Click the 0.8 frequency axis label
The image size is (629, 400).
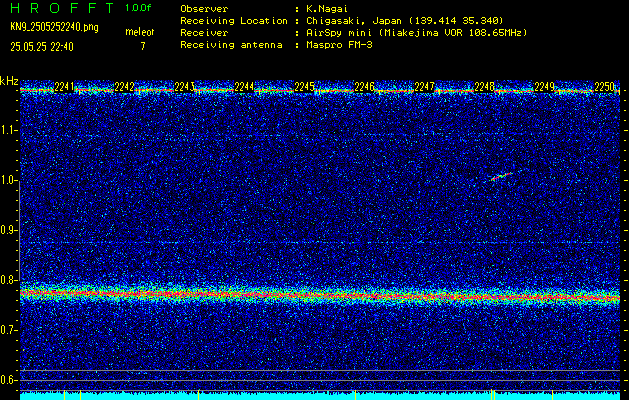coord(8,280)
